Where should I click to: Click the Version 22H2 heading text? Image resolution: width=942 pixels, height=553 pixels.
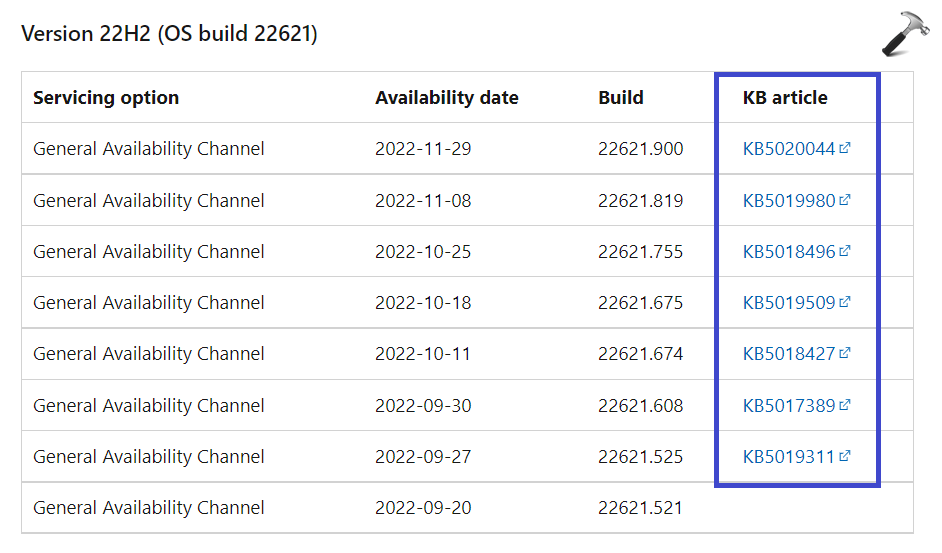169,34
